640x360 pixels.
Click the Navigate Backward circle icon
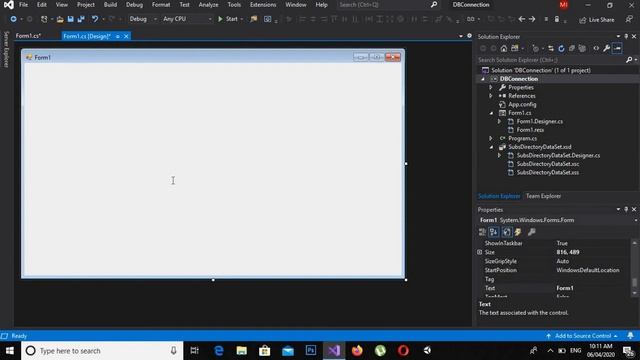point(13,19)
